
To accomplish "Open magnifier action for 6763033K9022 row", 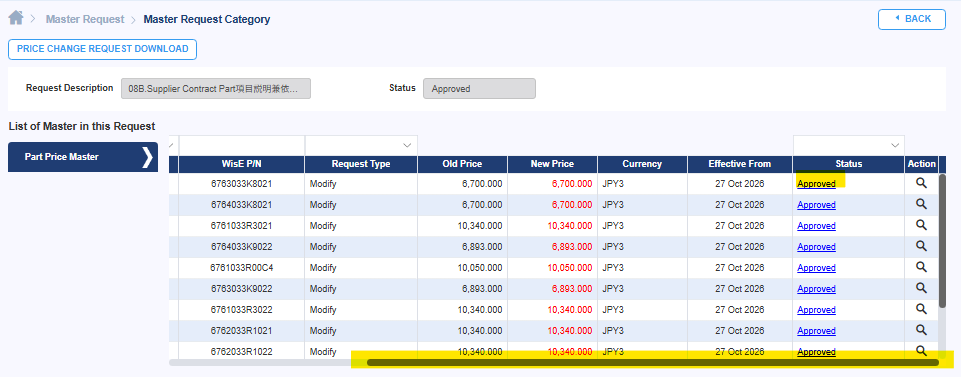I will coord(921,288).
